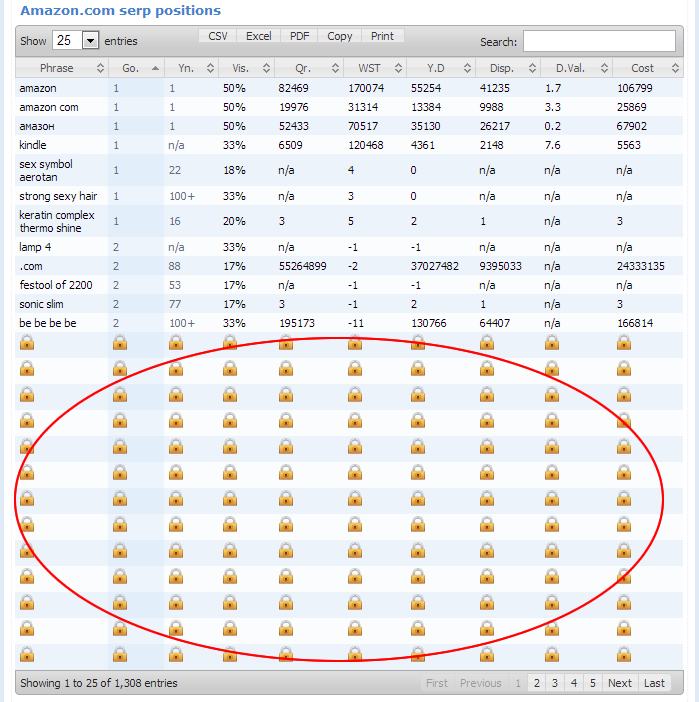This screenshot has height=702, width=699.
Task: Sort by Cost column arrows
Action: pyautogui.click(x=675, y=68)
